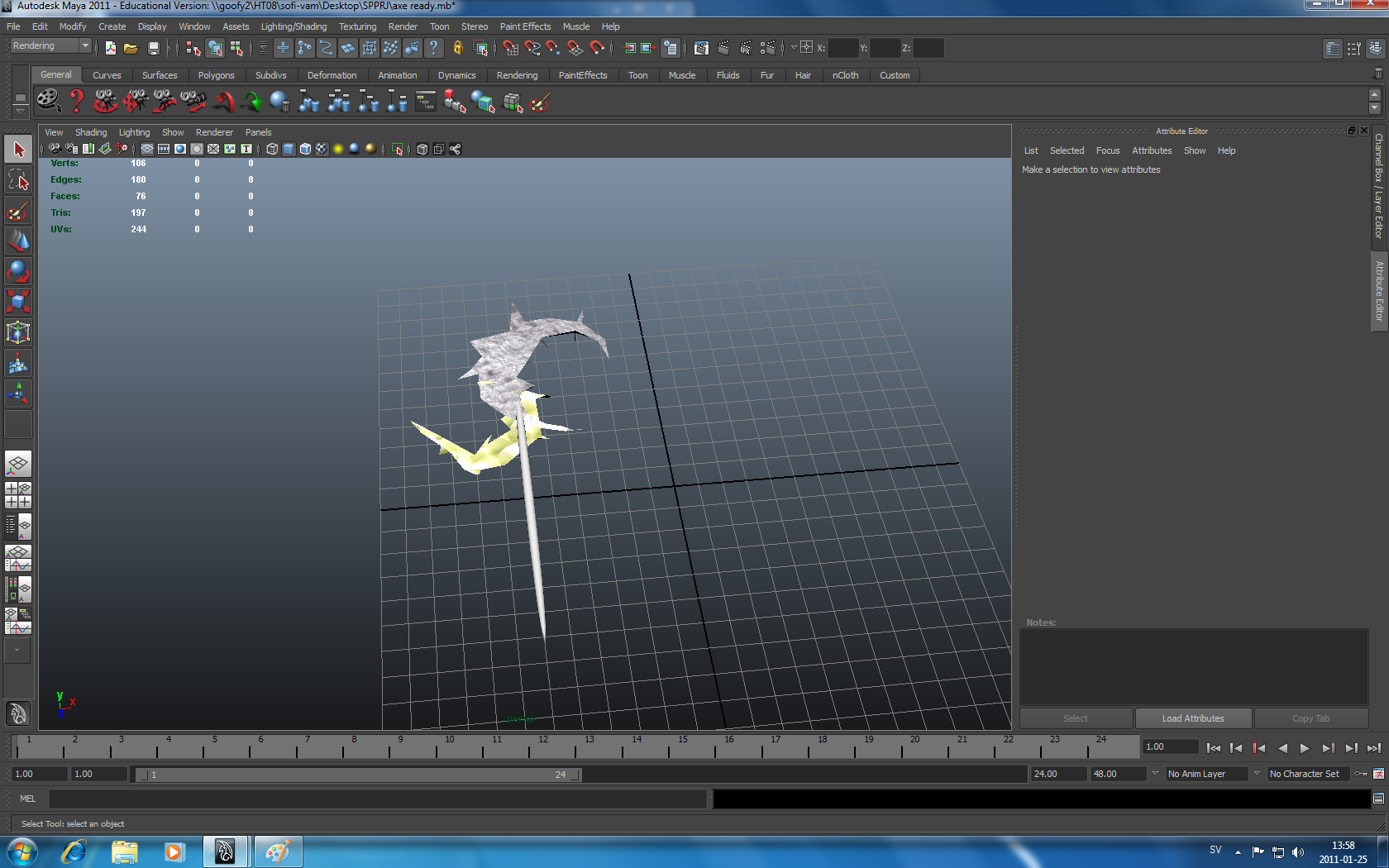Open the menu set dropdown showing Rendering

coord(50,46)
